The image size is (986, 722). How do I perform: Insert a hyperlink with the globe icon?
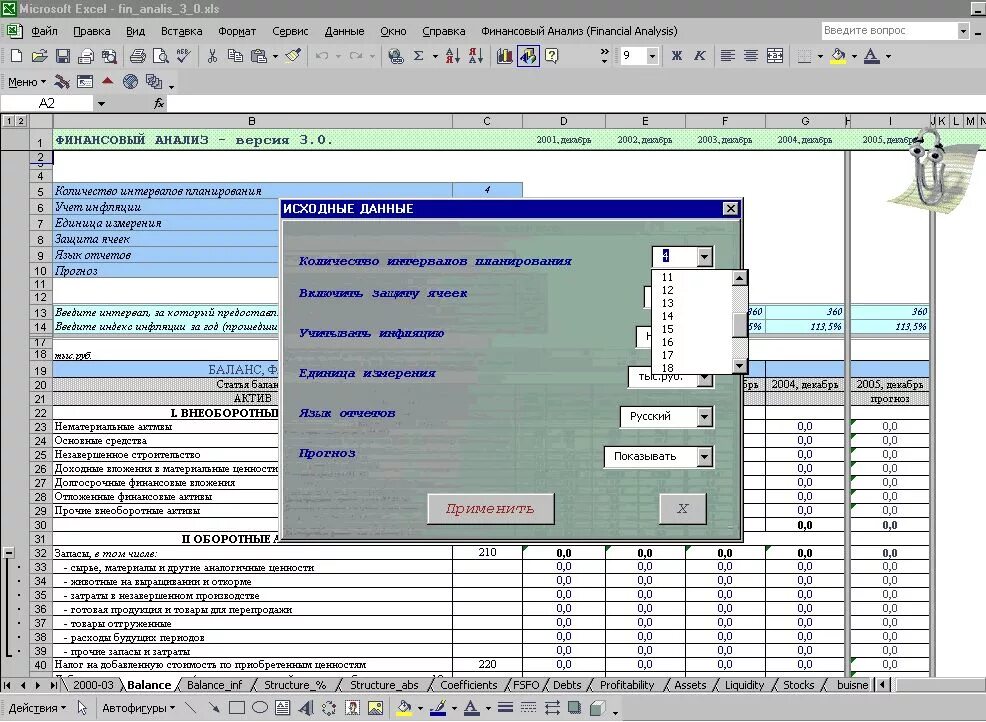[x=396, y=56]
